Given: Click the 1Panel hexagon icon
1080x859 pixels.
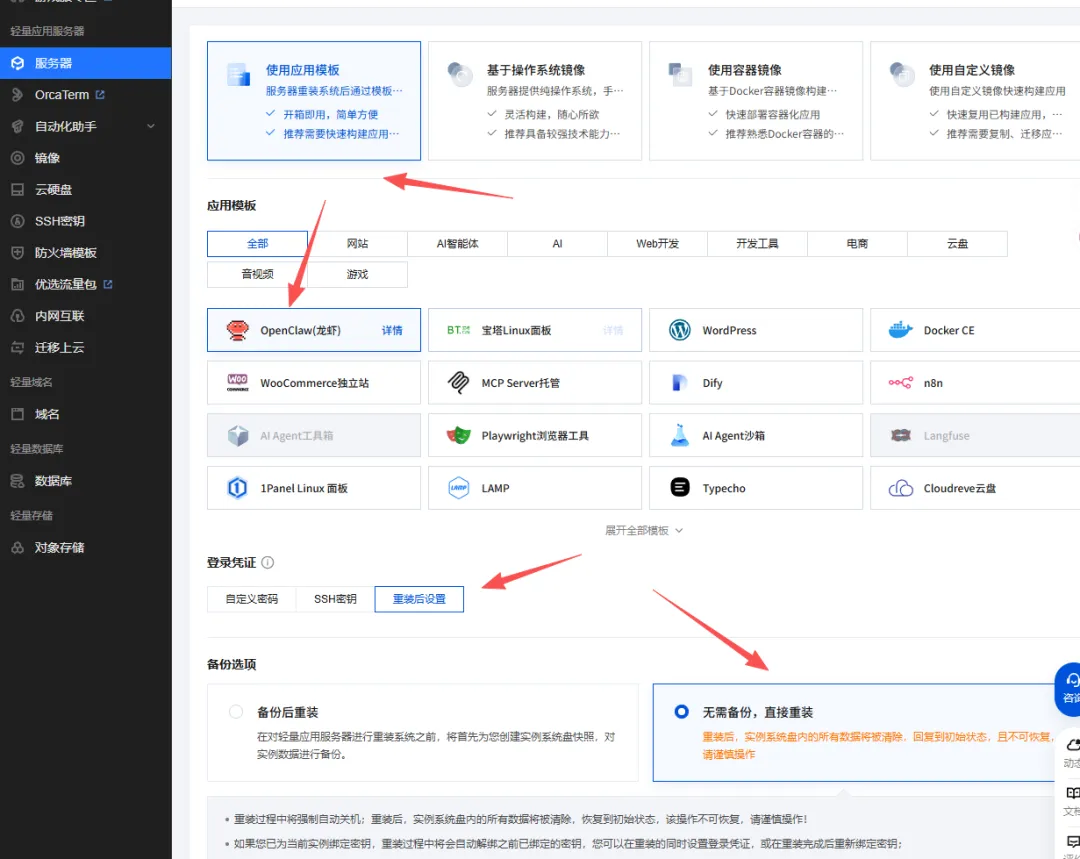Looking at the screenshot, I should pos(238,488).
